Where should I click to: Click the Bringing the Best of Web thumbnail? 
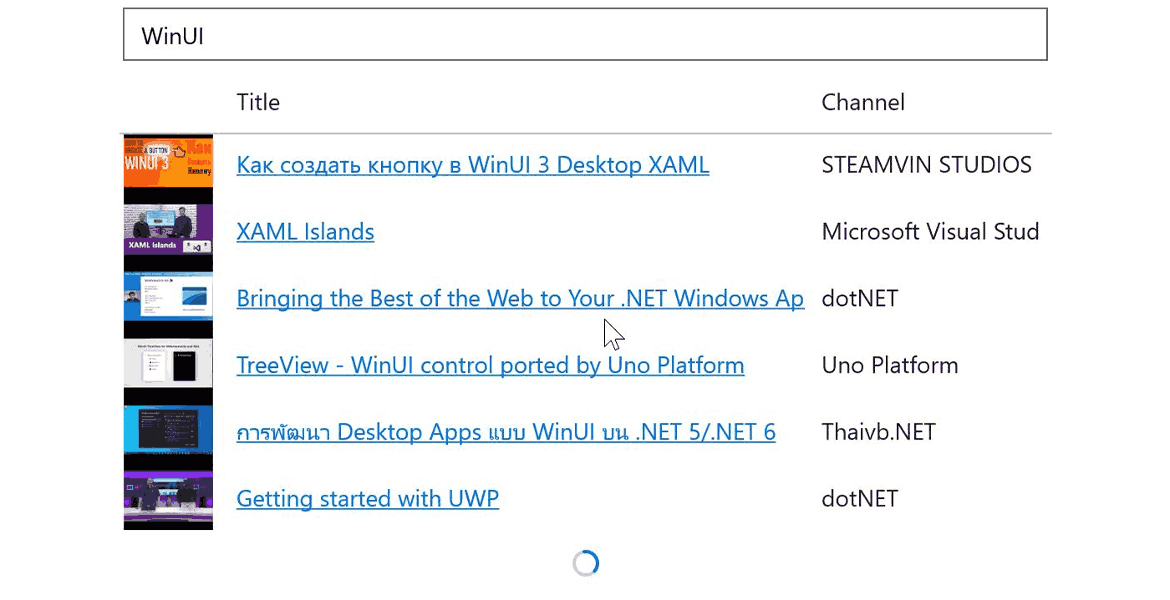(168, 297)
